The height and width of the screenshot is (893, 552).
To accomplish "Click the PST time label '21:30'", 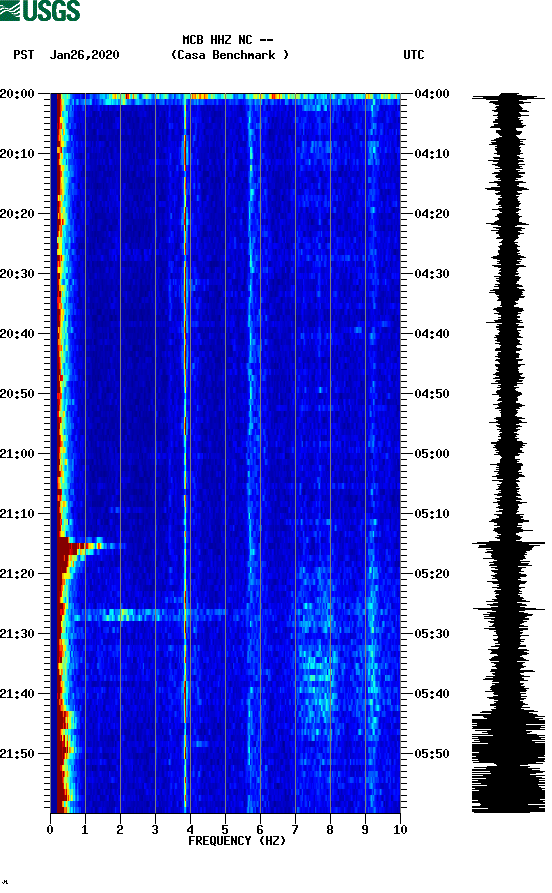I will (x=17, y=634).
